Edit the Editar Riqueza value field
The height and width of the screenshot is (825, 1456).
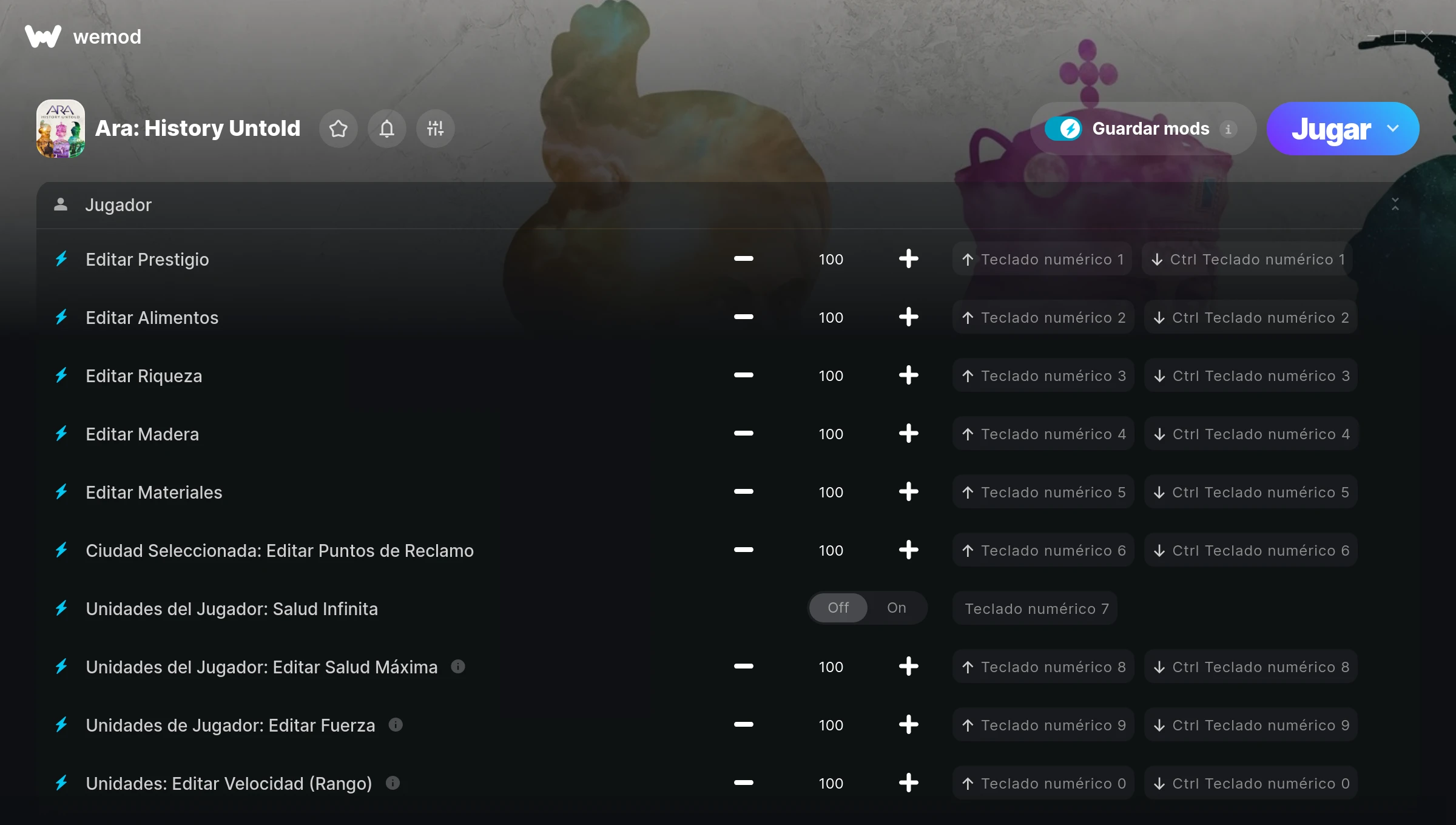tap(831, 376)
